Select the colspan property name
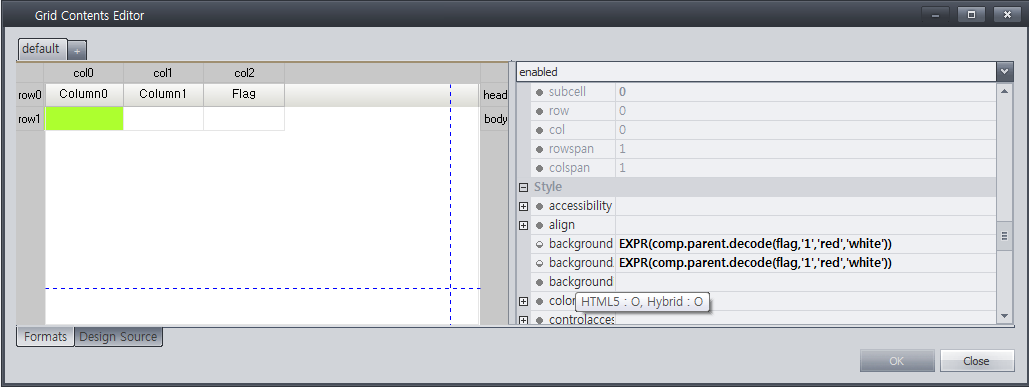The image size is (1029, 387). pyautogui.click(x=569, y=168)
